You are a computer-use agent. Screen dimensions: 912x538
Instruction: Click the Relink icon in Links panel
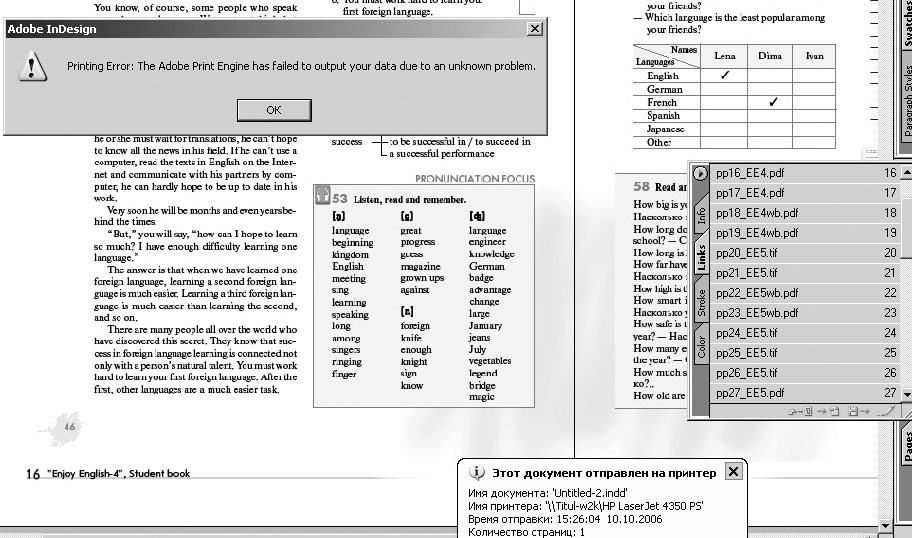800,411
